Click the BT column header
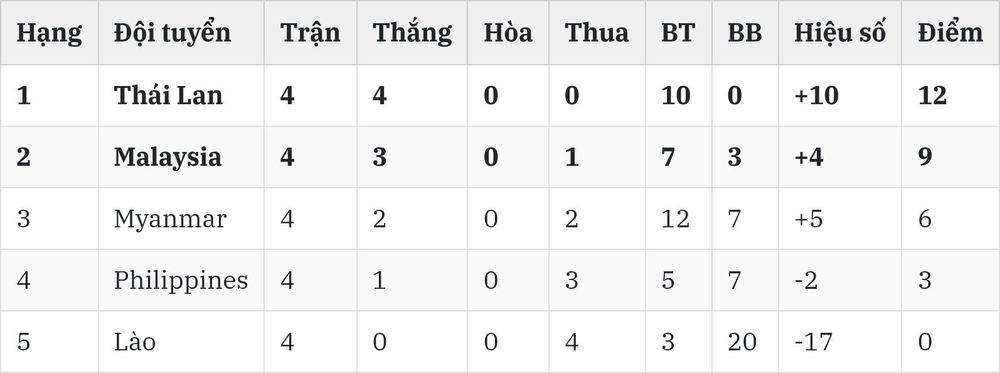 [677, 33]
